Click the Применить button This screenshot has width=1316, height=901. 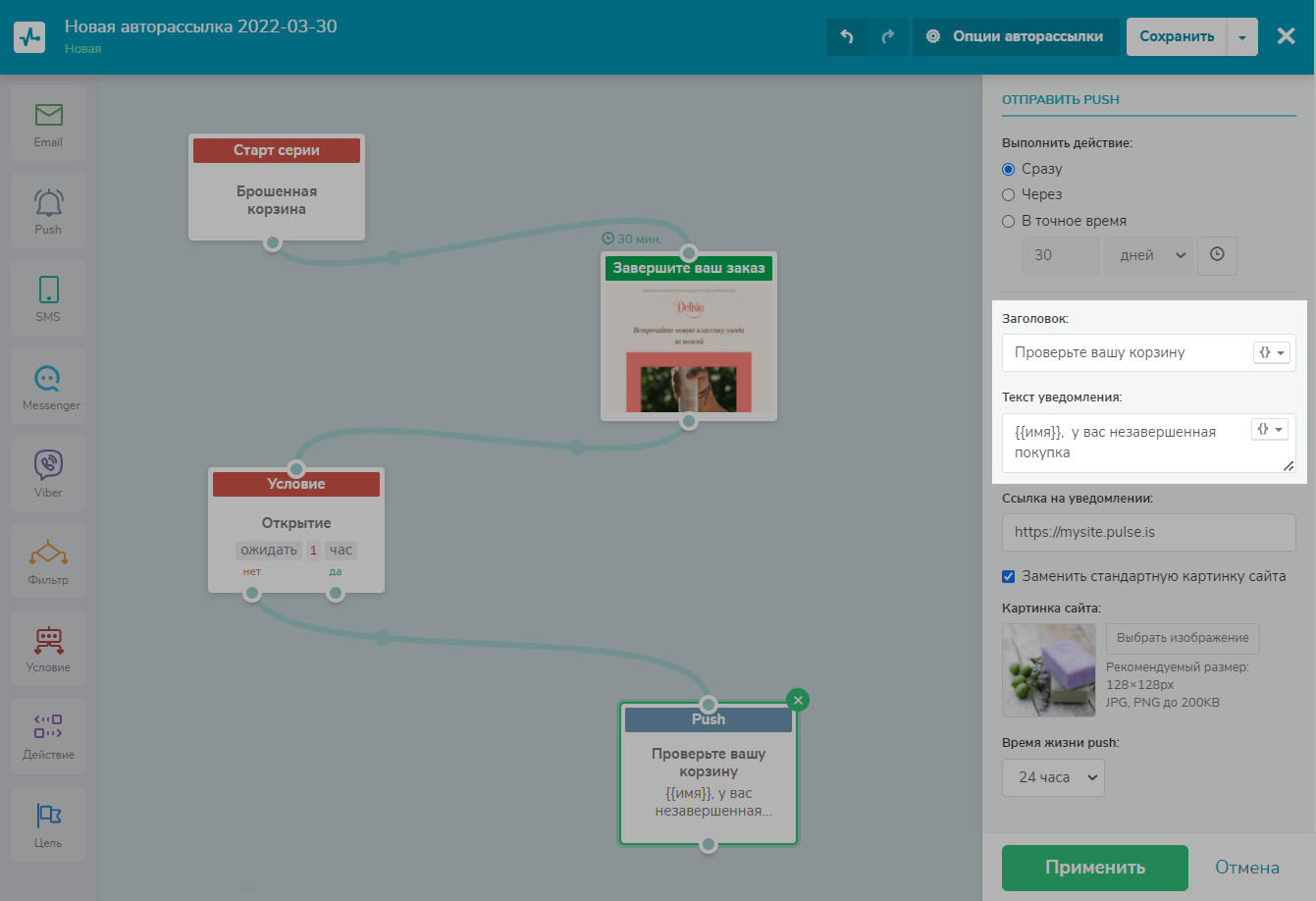[1094, 868]
